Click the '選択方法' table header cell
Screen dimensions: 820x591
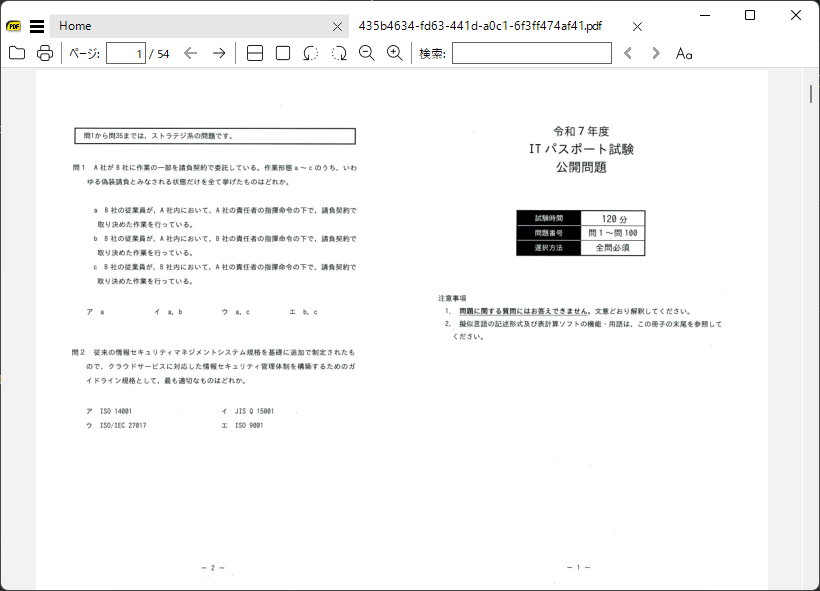click(x=549, y=247)
